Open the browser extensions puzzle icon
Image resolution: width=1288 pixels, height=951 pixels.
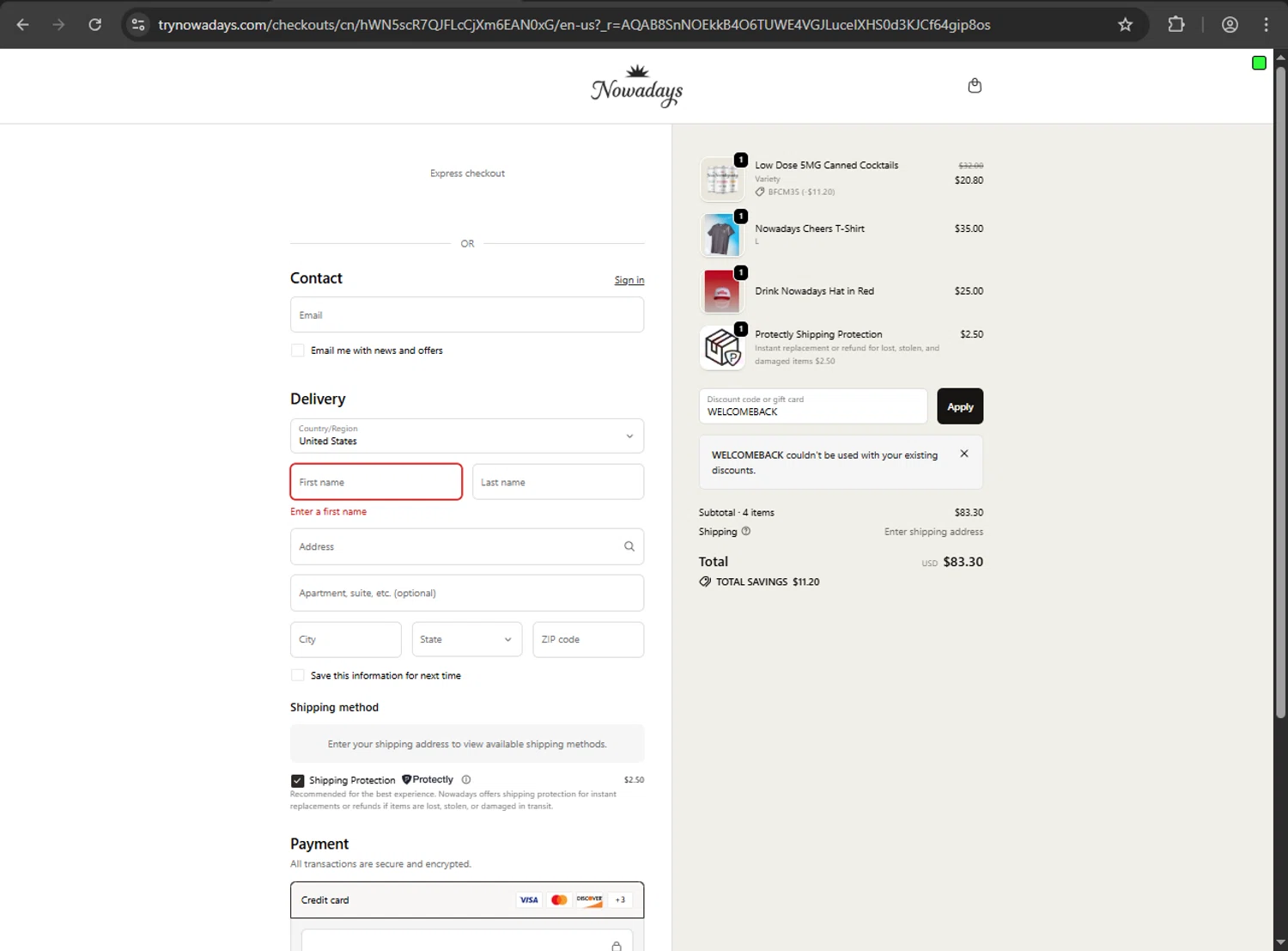pyautogui.click(x=1176, y=25)
